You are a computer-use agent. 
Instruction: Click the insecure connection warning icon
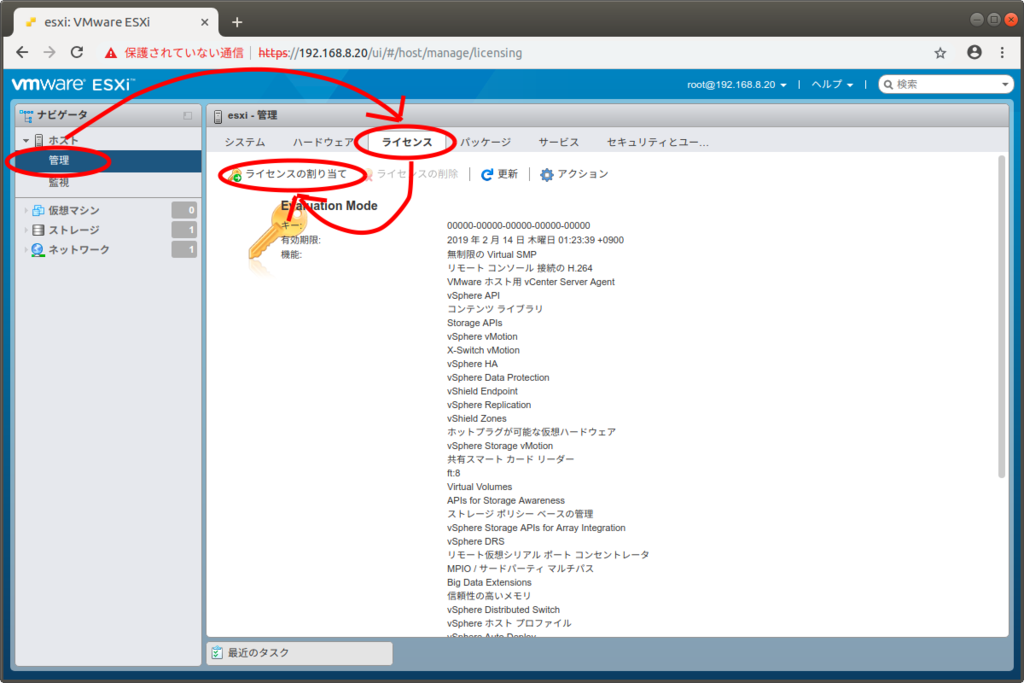point(111,53)
